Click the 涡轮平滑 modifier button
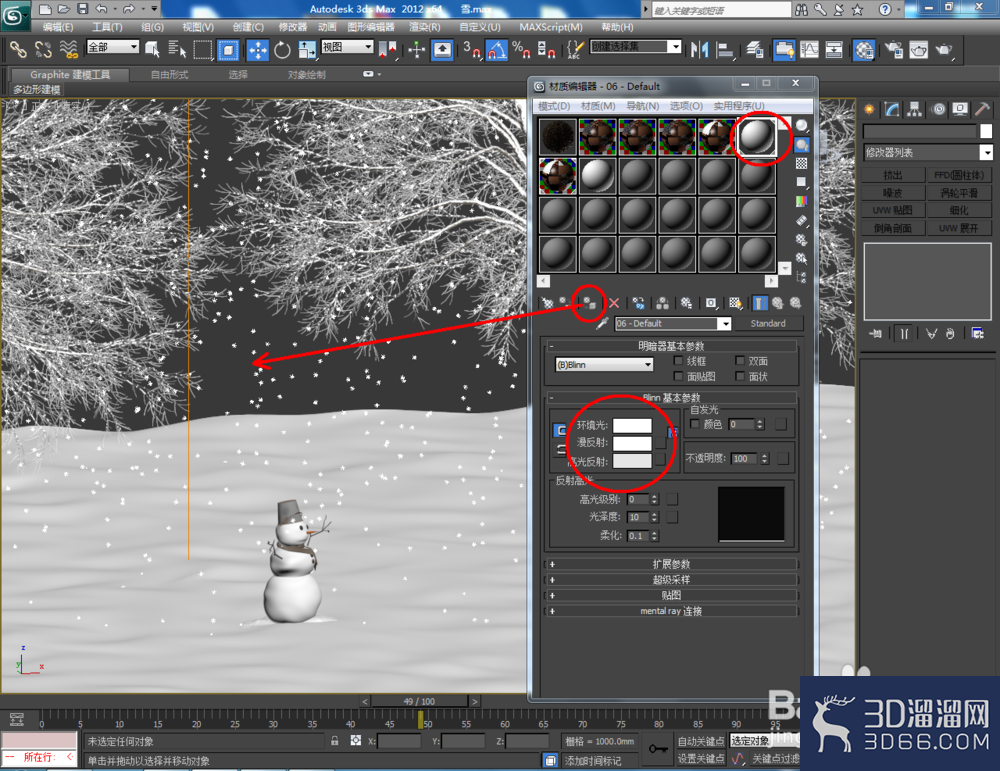Screen dimensions: 1000x771 coord(959,193)
